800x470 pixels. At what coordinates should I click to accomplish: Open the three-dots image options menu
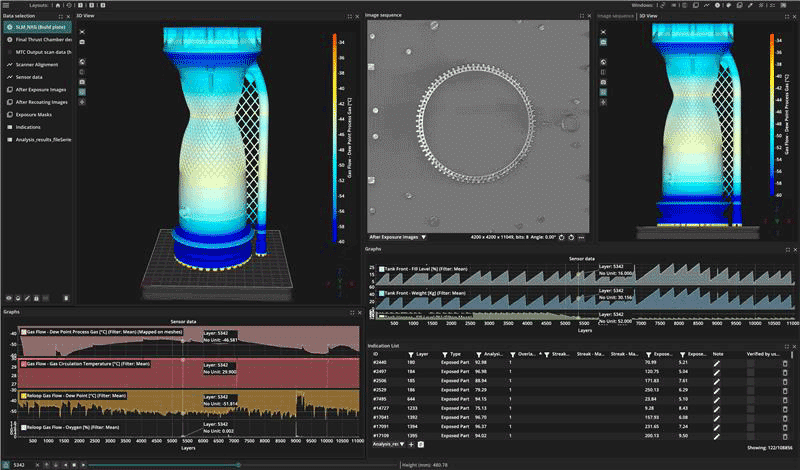click(582, 237)
